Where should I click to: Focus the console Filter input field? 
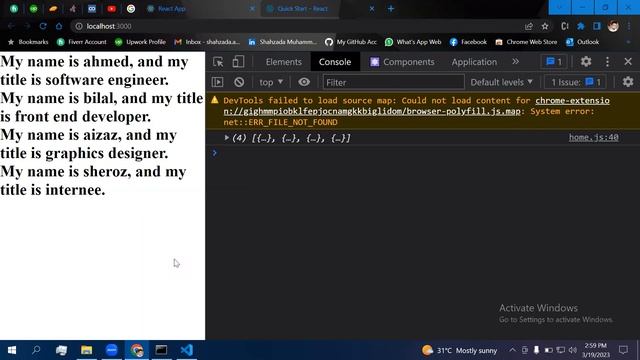393,82
